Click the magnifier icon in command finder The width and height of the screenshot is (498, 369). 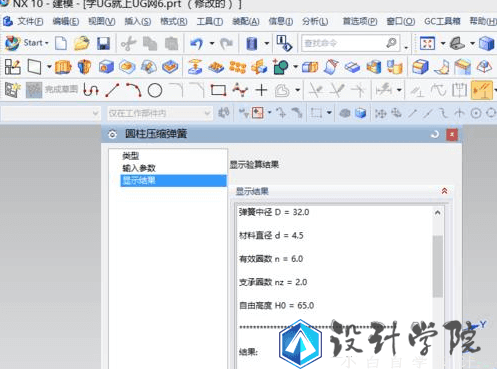392,43
